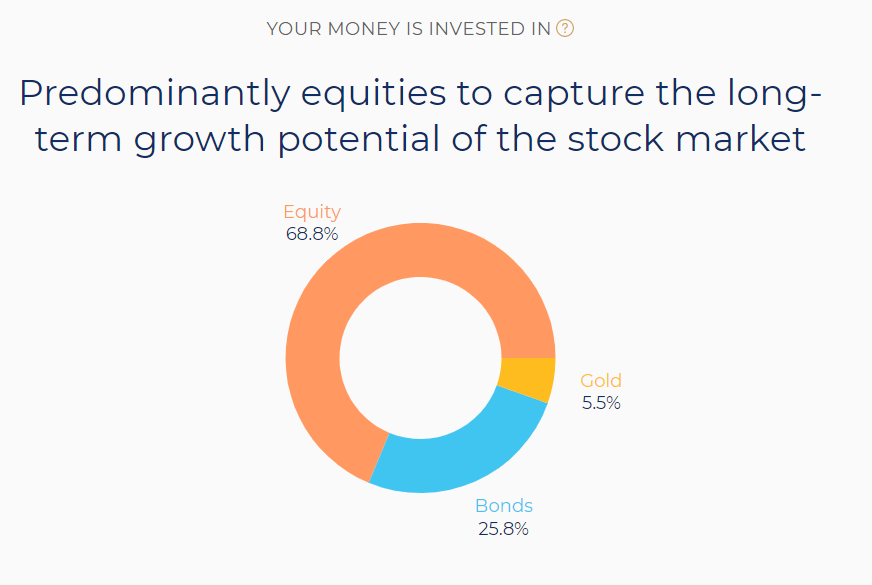Screen dimensions: 872x585
Task: Click the Equity chart label
Action: pos(312,212)
